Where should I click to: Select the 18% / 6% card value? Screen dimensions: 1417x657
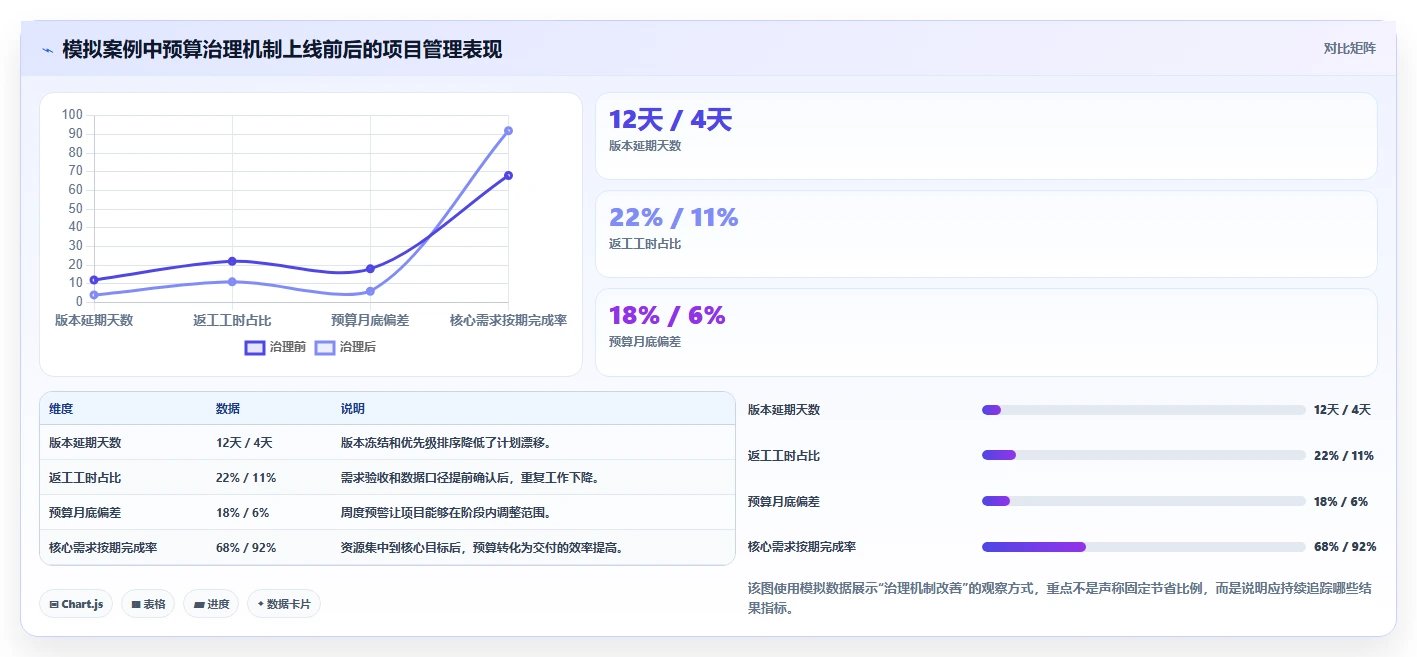coord(667,315)
